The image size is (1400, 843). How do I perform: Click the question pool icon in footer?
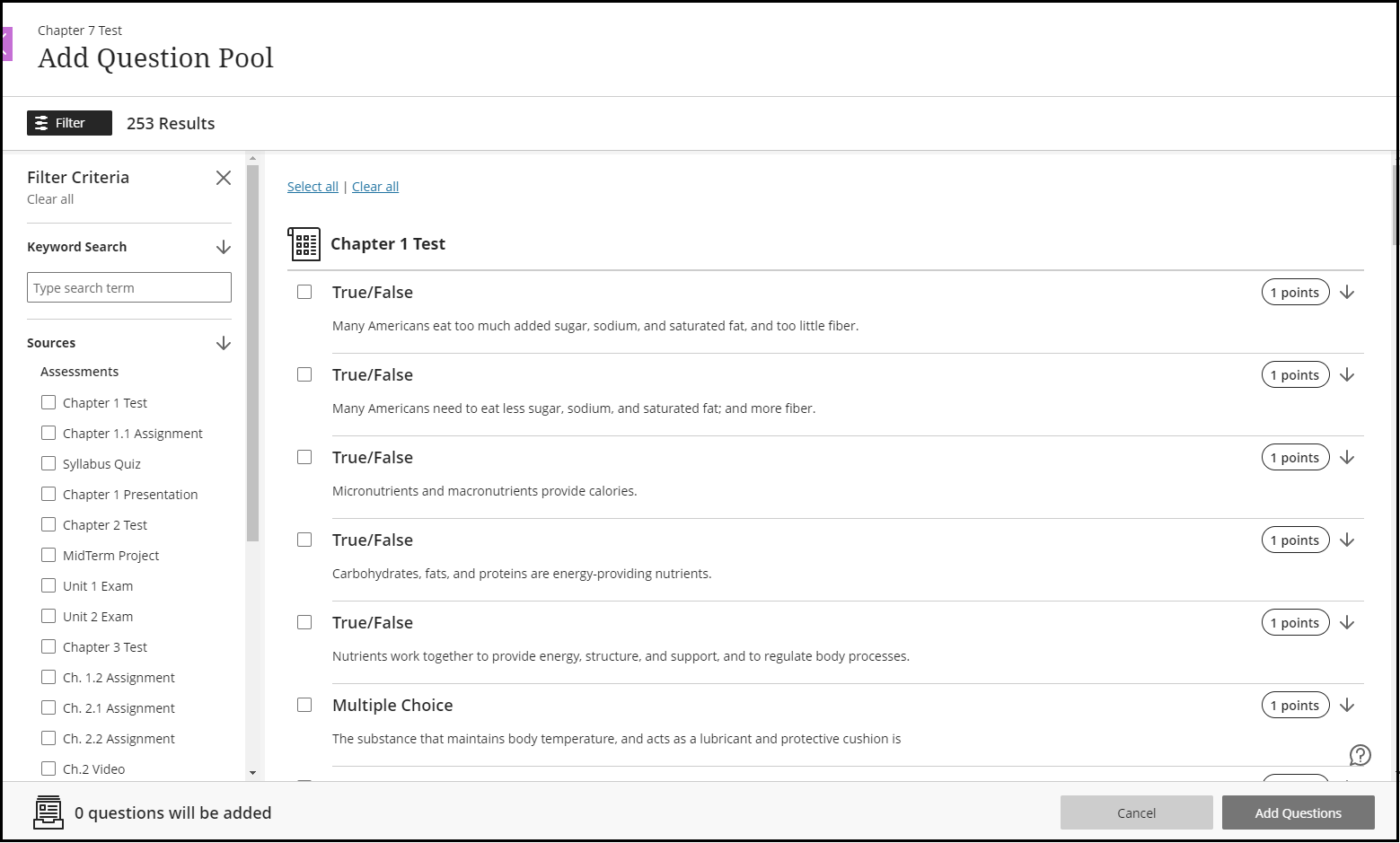coord(48,812)
